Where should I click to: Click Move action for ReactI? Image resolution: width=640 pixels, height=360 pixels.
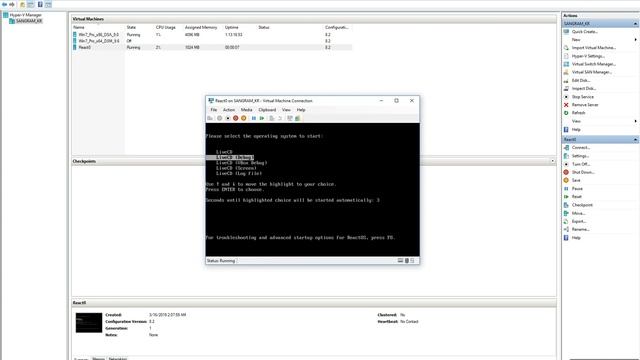pos(578,213)
